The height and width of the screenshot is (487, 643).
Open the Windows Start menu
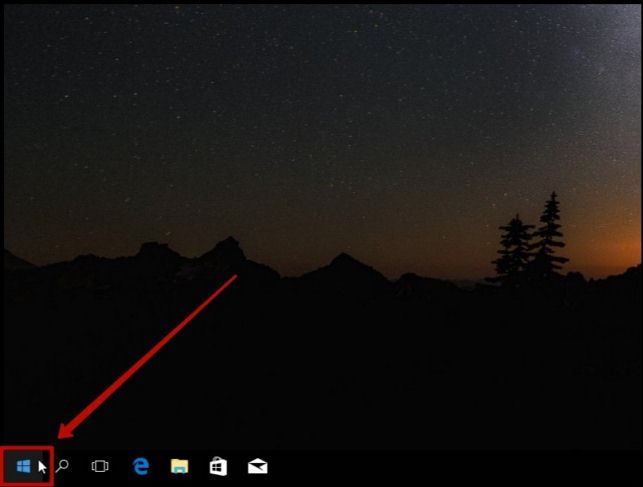point(24,467)
